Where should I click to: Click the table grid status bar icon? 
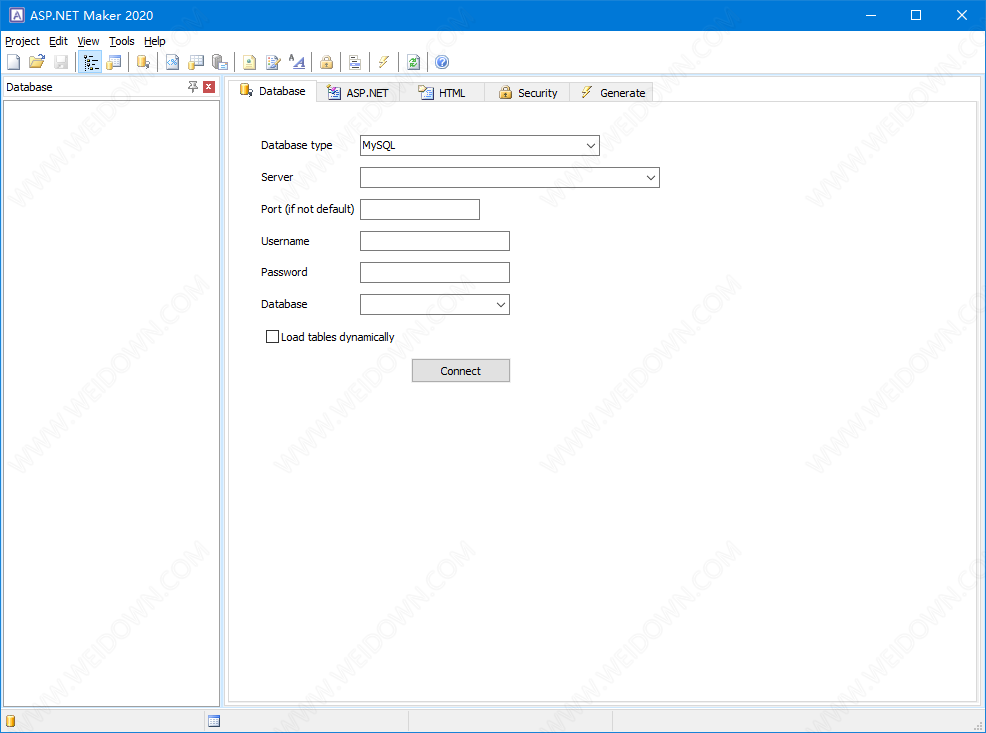click(214, 721)
